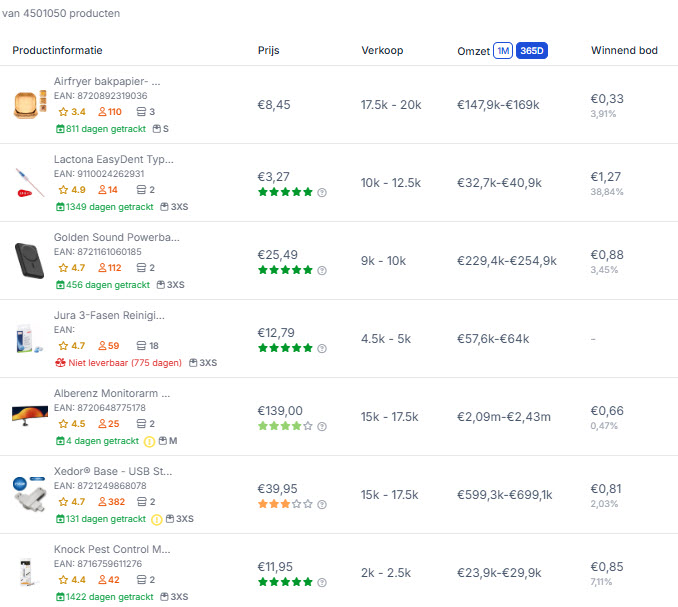Viewport: 678px width, 607px height.
Task: Select orange three-star rating in Xedor row
Action: pos(285,504)
